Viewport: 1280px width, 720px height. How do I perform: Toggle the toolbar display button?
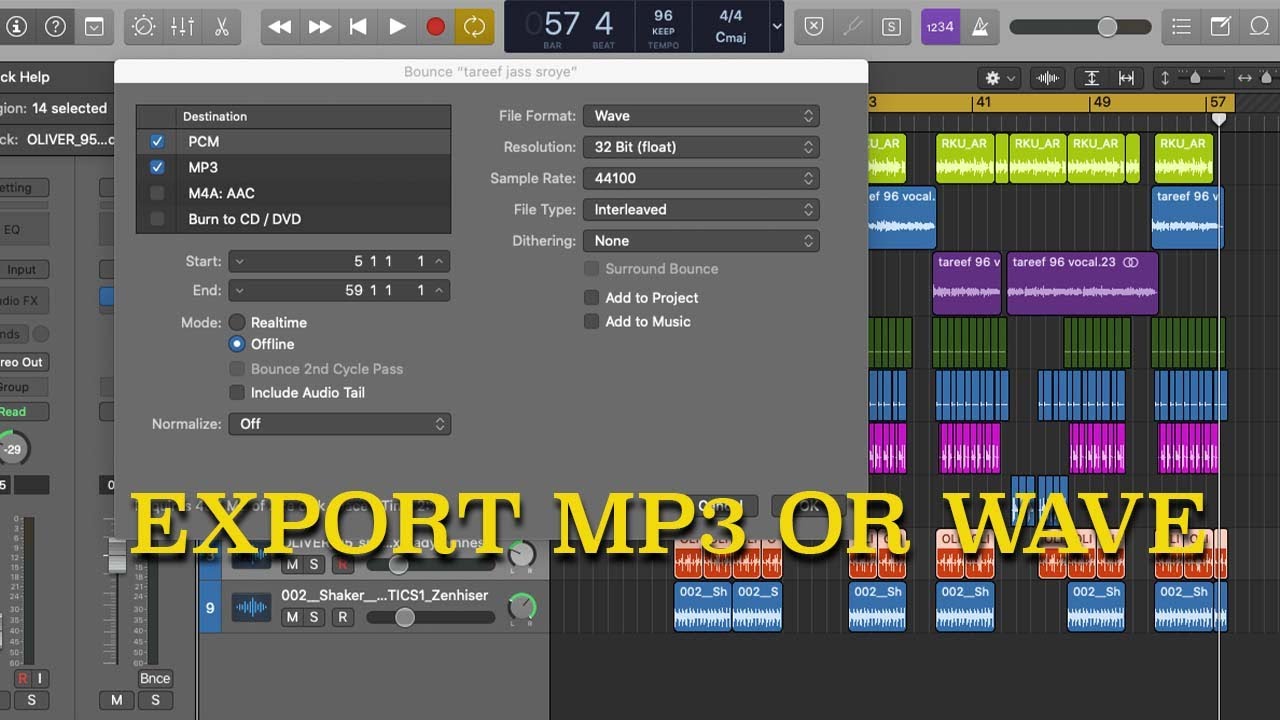pos(94,27)
